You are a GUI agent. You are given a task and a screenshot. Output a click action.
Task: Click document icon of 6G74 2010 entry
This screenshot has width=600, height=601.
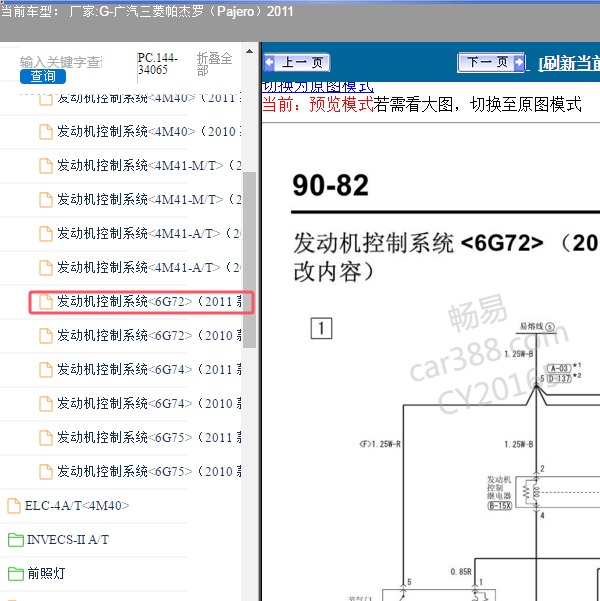(x=46, y=404)
